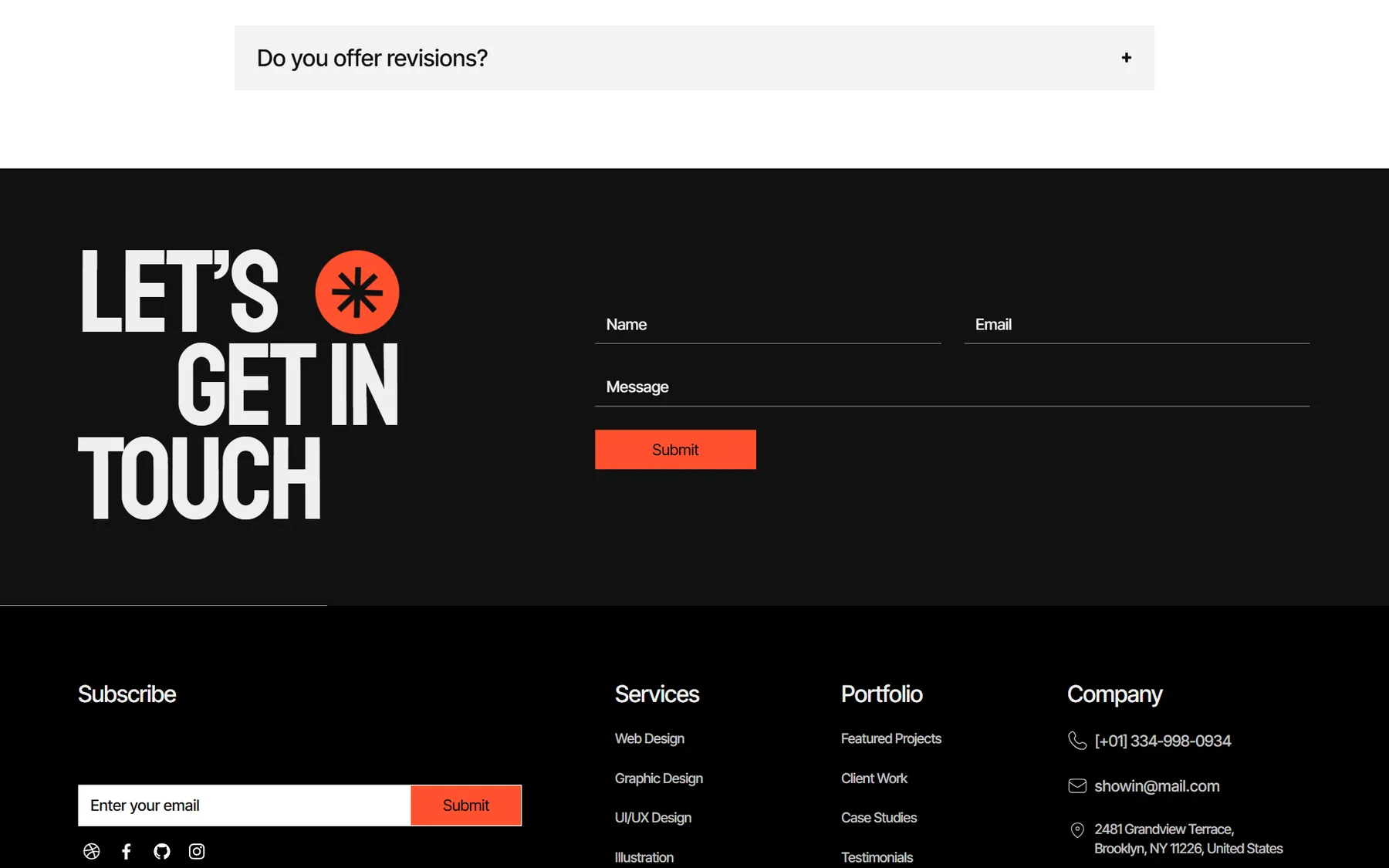Click the 'Let's Get In Touch' headline
1389x868 pixels.
pos(239,384)
